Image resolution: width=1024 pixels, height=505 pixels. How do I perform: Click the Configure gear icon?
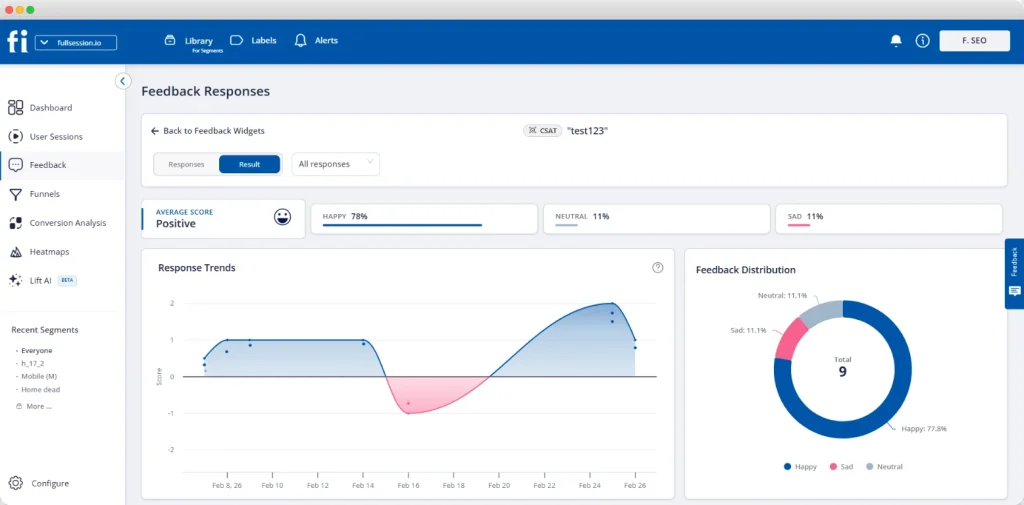coord(16,483)
